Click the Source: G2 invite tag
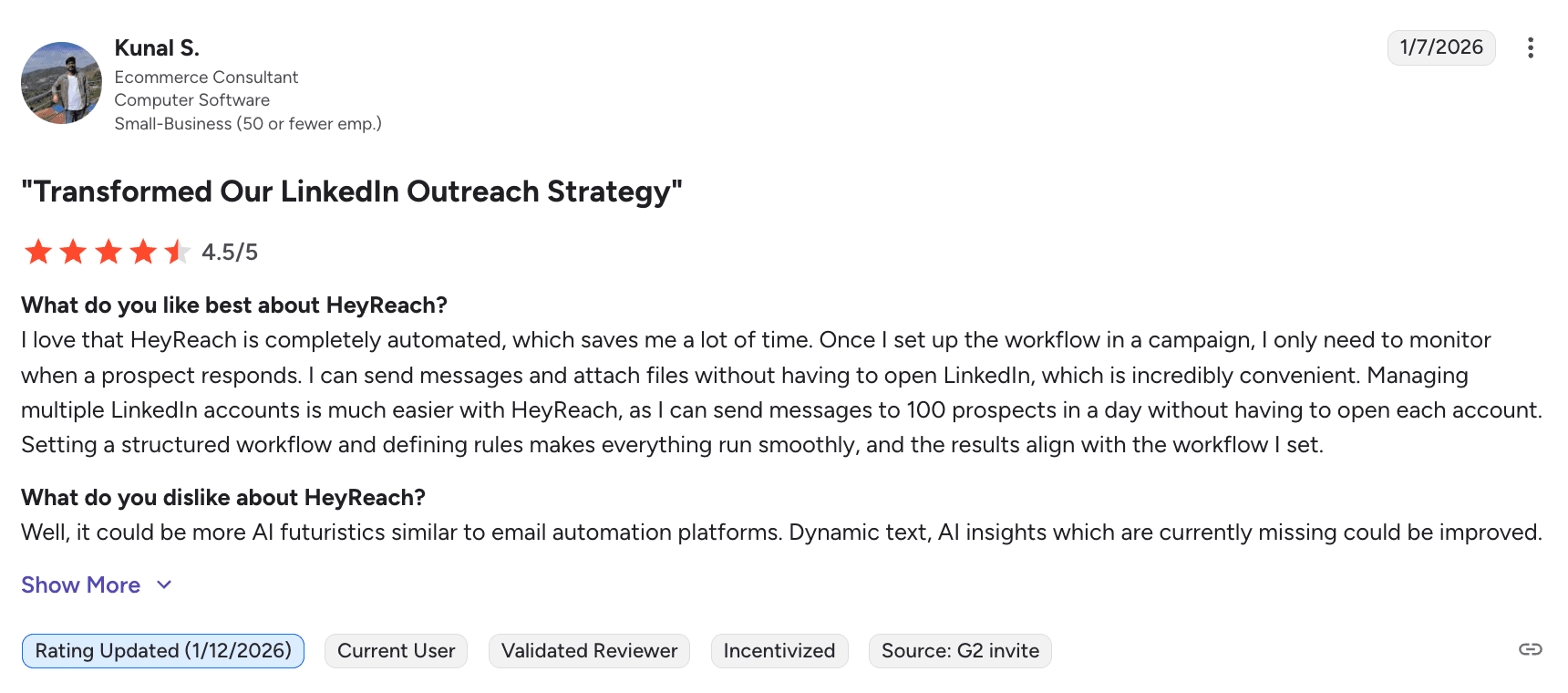Screen dimensions: 1568x693 [x=959, y=651]
